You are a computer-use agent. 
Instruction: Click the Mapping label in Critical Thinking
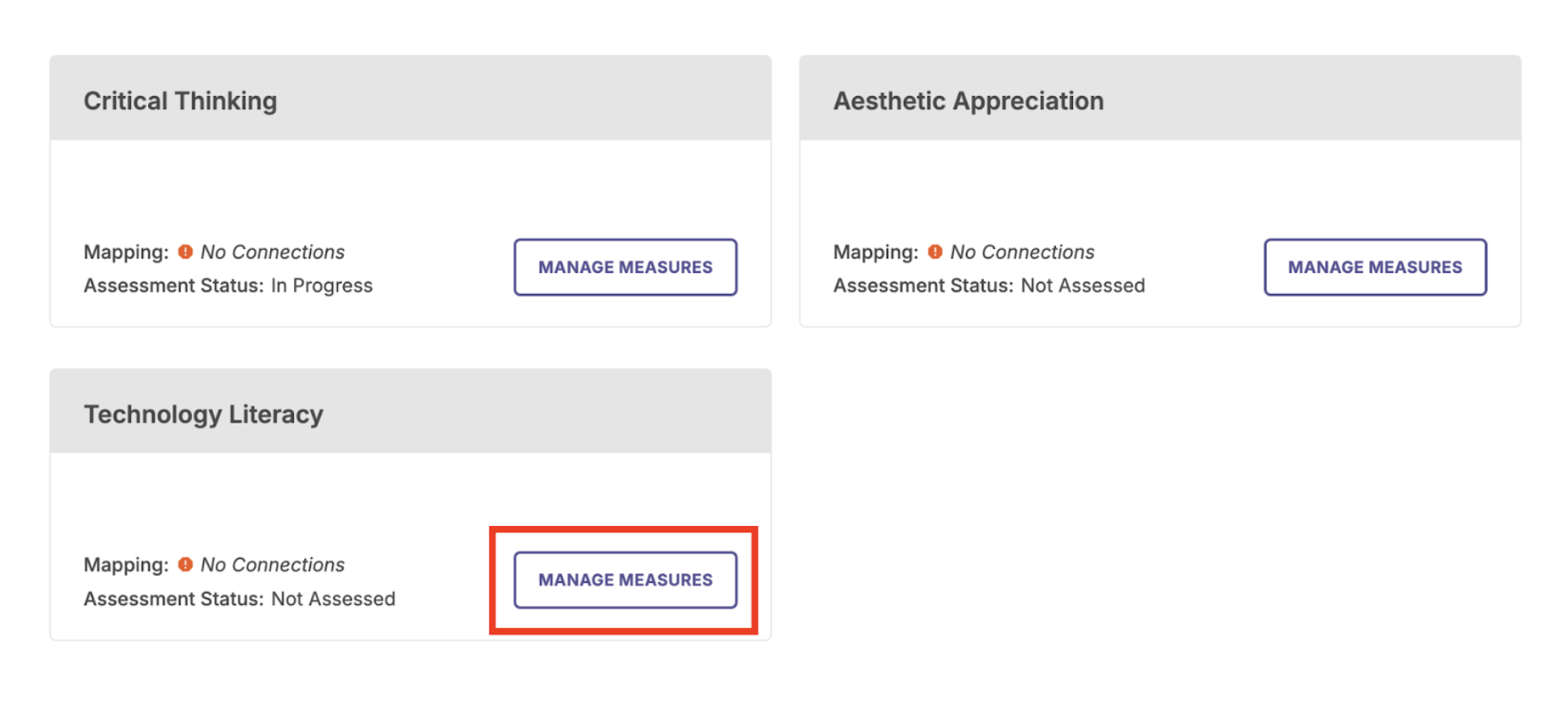(126, 252)
